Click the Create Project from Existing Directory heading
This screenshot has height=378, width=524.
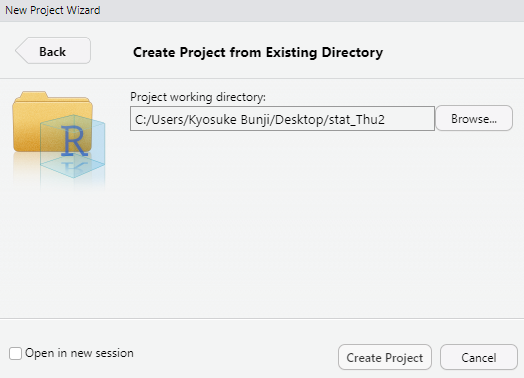(x=258, y=52)
